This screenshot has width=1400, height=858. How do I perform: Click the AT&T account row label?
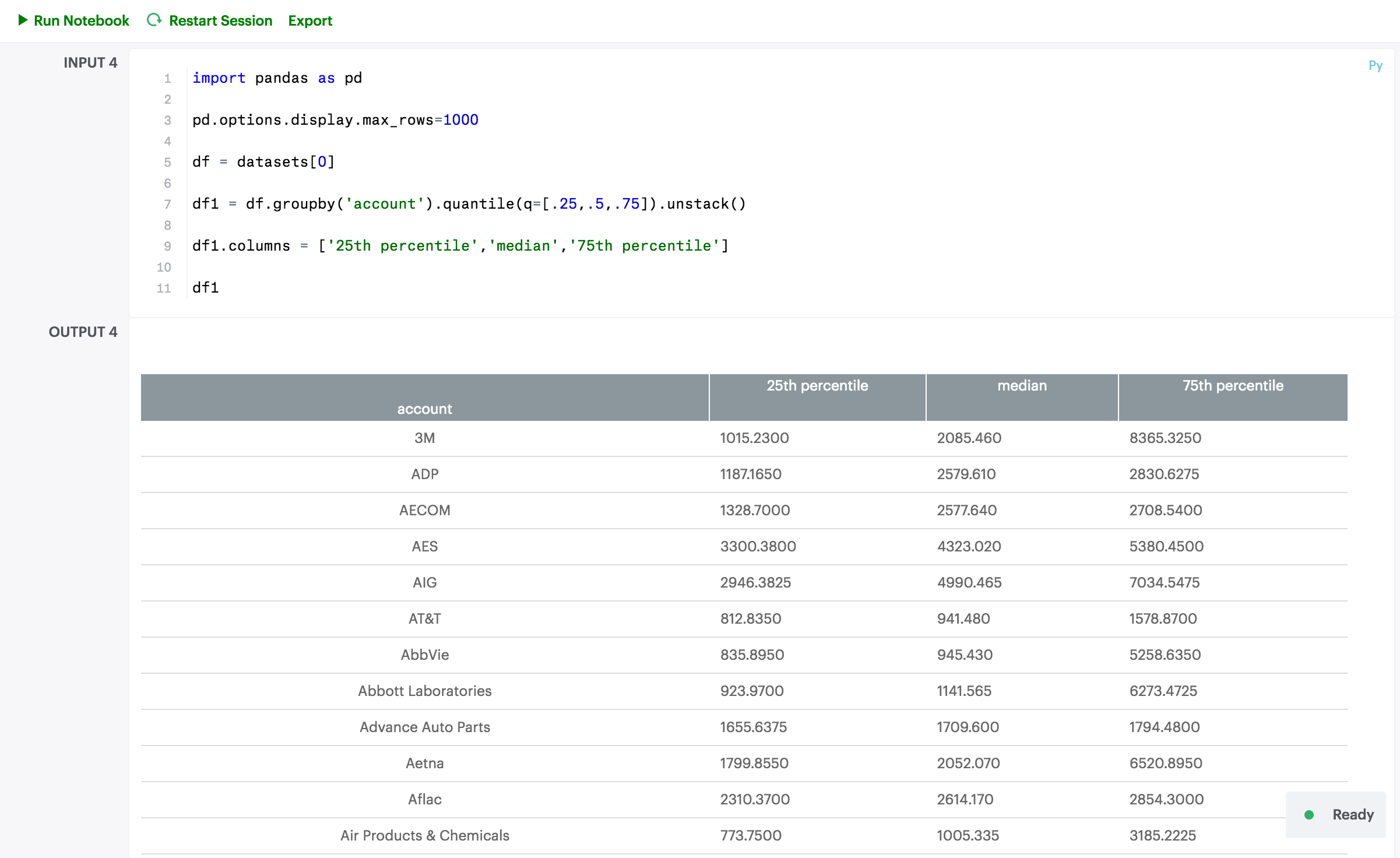pyautogui.click(x=424, y=618)
